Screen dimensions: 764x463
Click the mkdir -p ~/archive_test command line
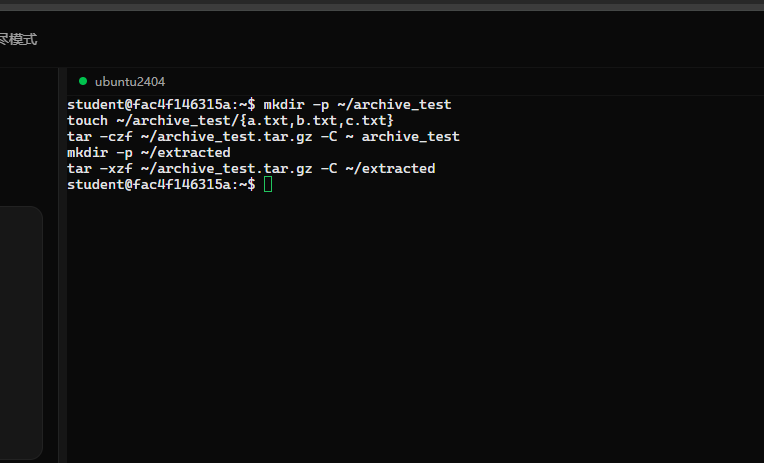357,104
